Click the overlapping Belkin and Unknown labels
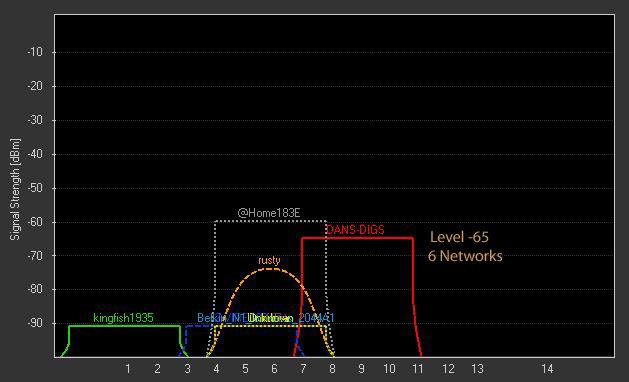Image resolution: width=629 pixels, height=382 pixels. pos(266,318)
